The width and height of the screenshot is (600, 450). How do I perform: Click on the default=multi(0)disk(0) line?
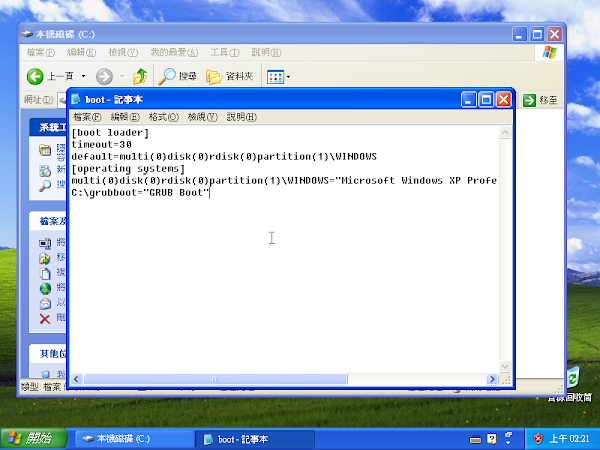coord(224,157)
